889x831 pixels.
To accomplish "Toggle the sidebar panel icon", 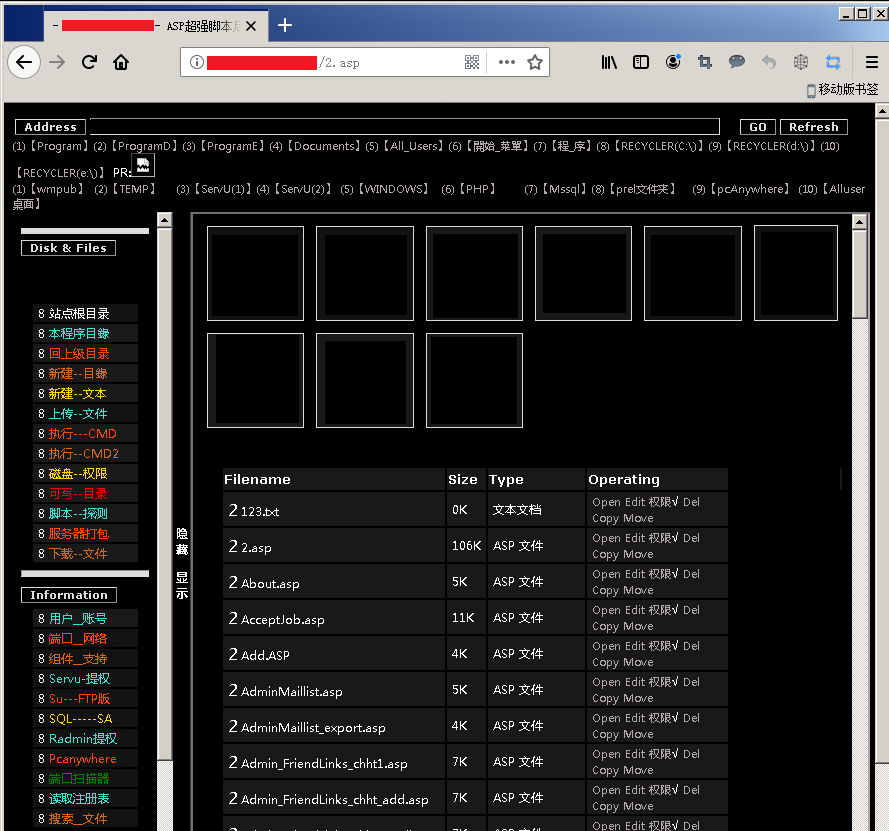I will (x=641, y=62).
